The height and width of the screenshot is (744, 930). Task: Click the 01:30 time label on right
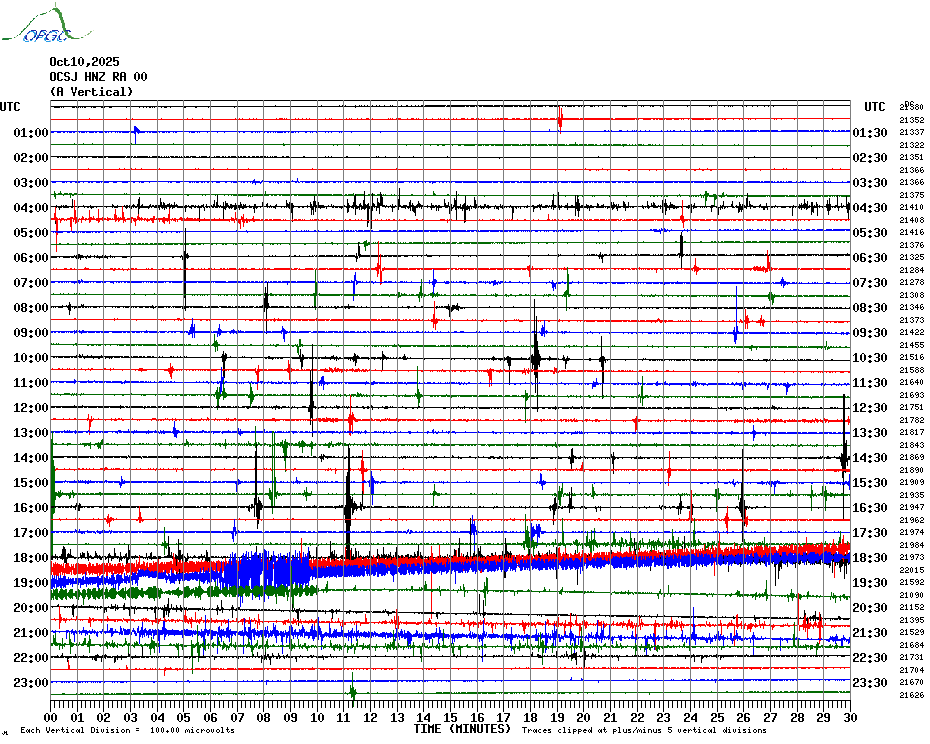coord(870,133)
